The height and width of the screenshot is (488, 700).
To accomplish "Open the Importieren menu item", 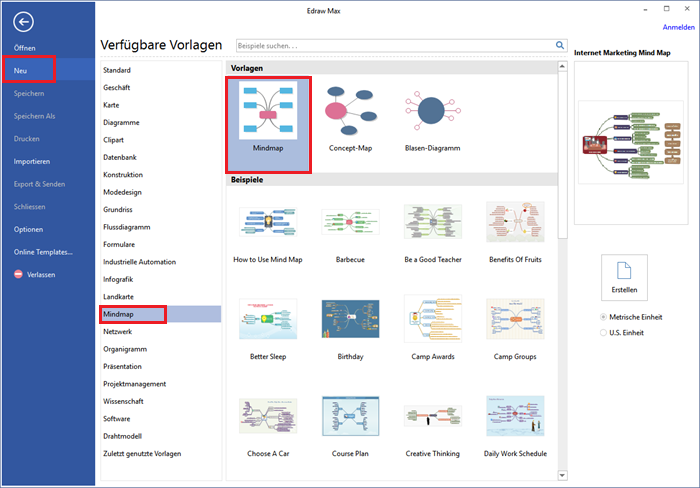I will 32,161.
